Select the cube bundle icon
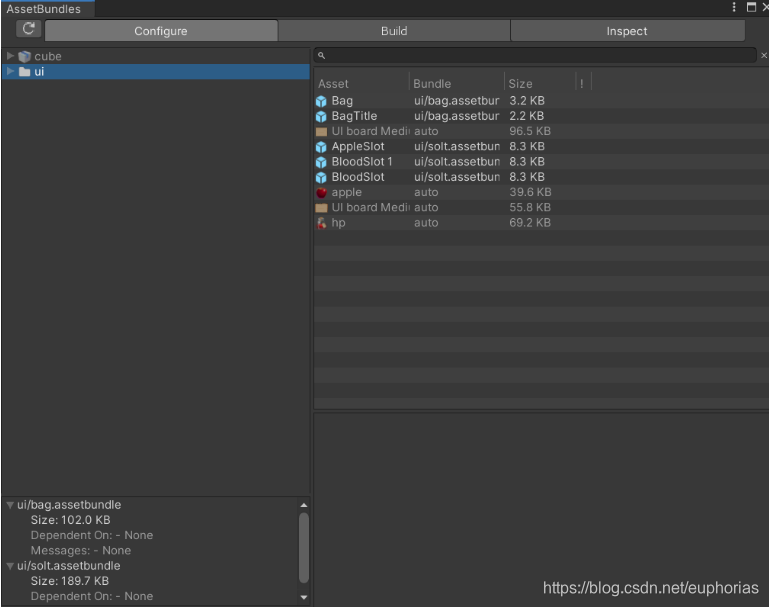Viewport: 769px width, 607px height. coord(25,56)
